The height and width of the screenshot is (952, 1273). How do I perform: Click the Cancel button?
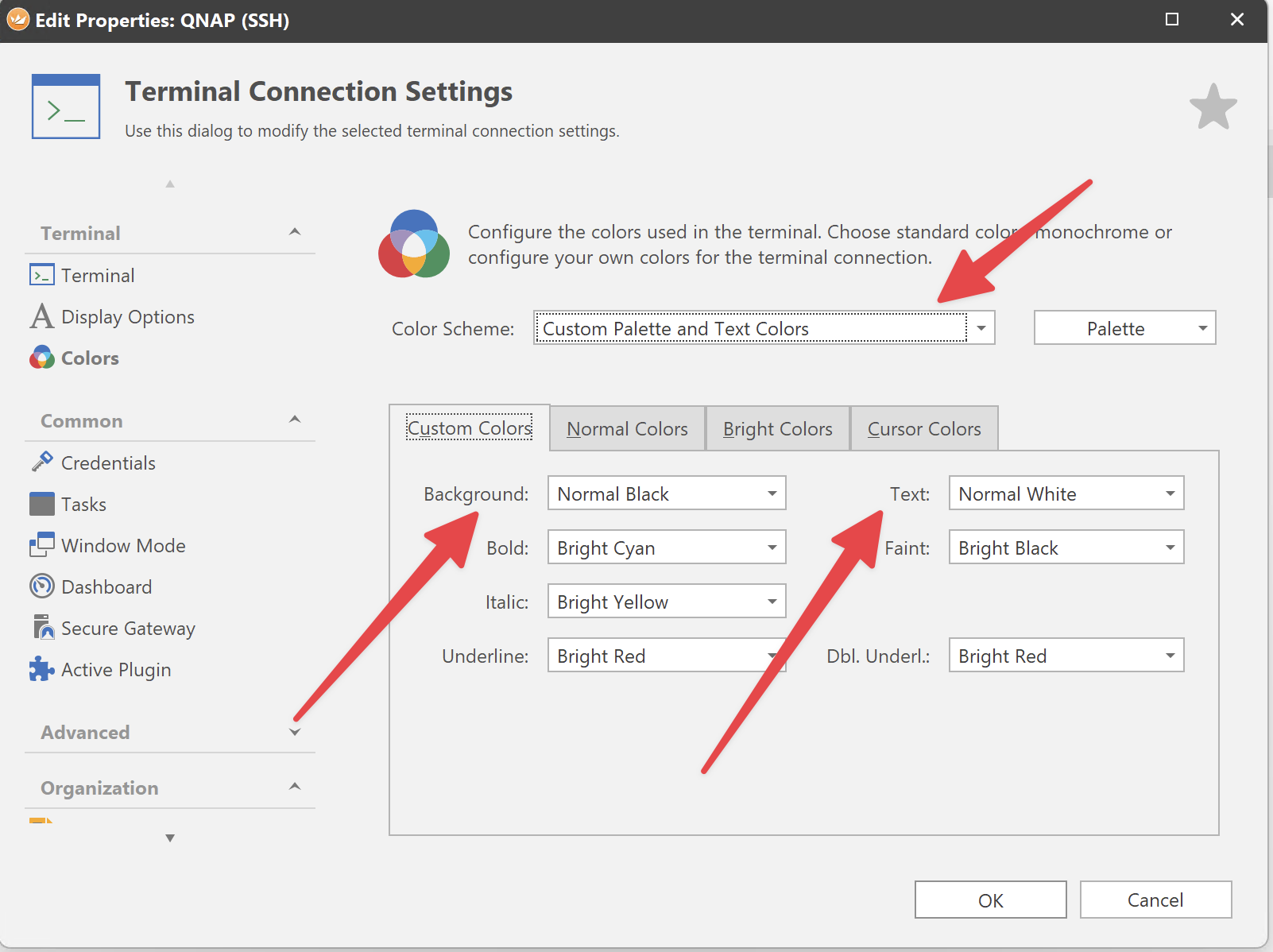[x=1155, y=900]
